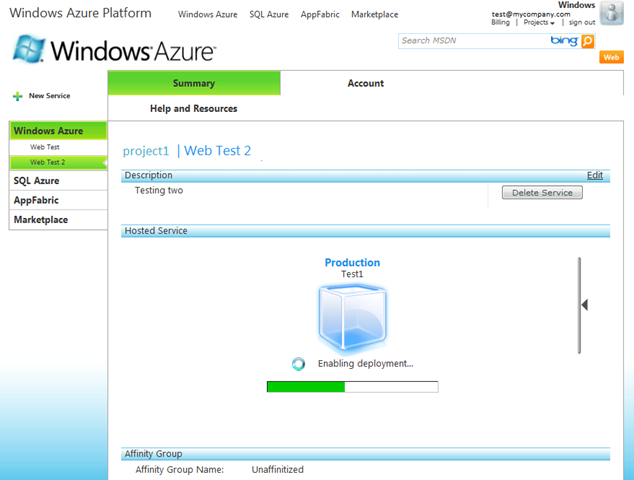634x480 pixels.
Task: Click the sign out link
Action: coord(582,23)
